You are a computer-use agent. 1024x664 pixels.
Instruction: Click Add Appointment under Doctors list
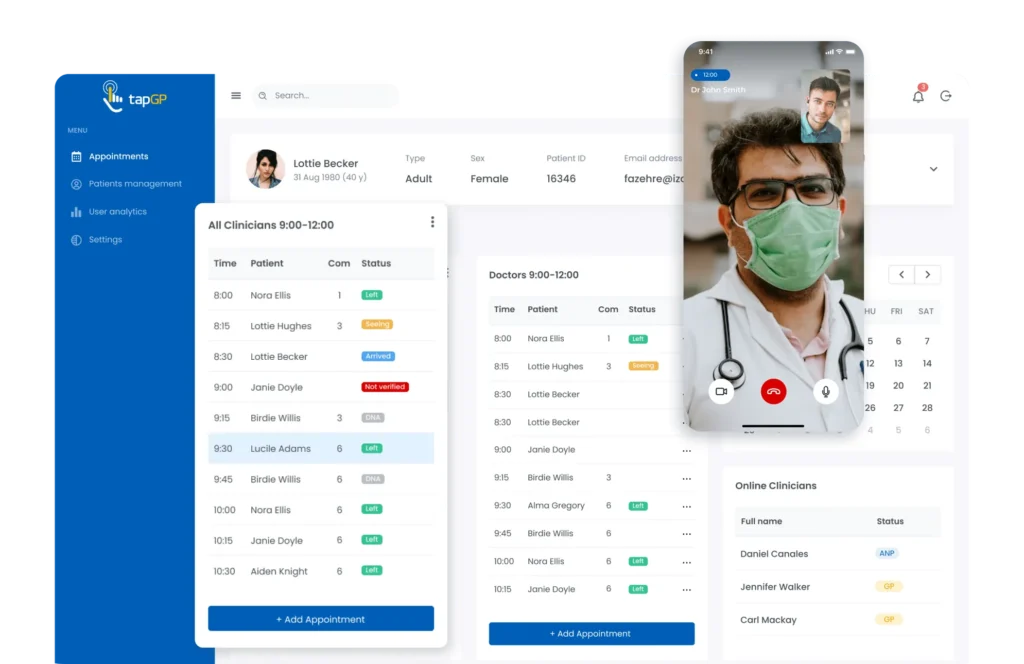point(591,634)
